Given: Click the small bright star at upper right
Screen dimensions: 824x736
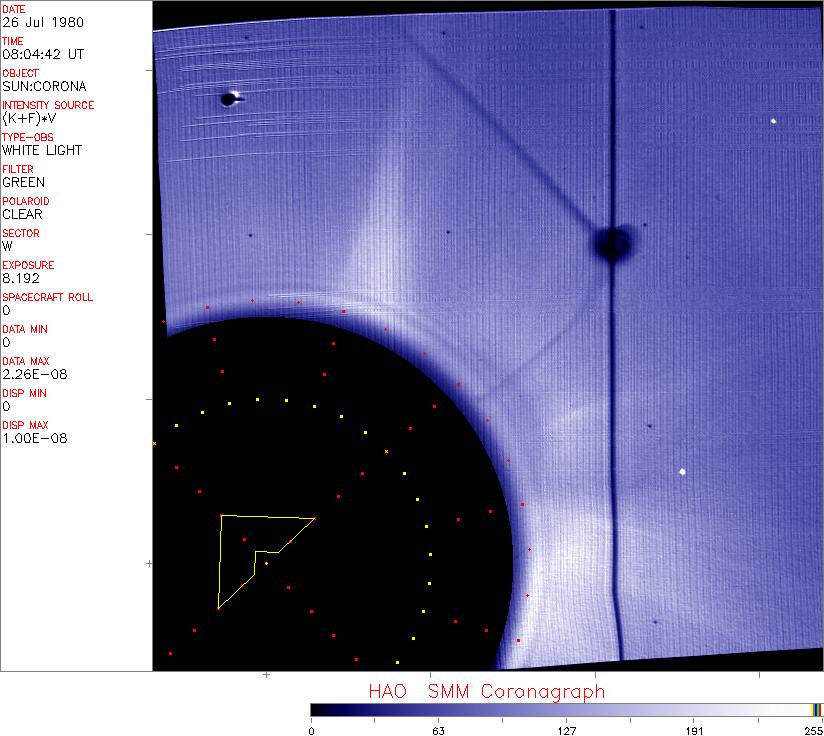Looking at the screenshot, I should 774,121.
